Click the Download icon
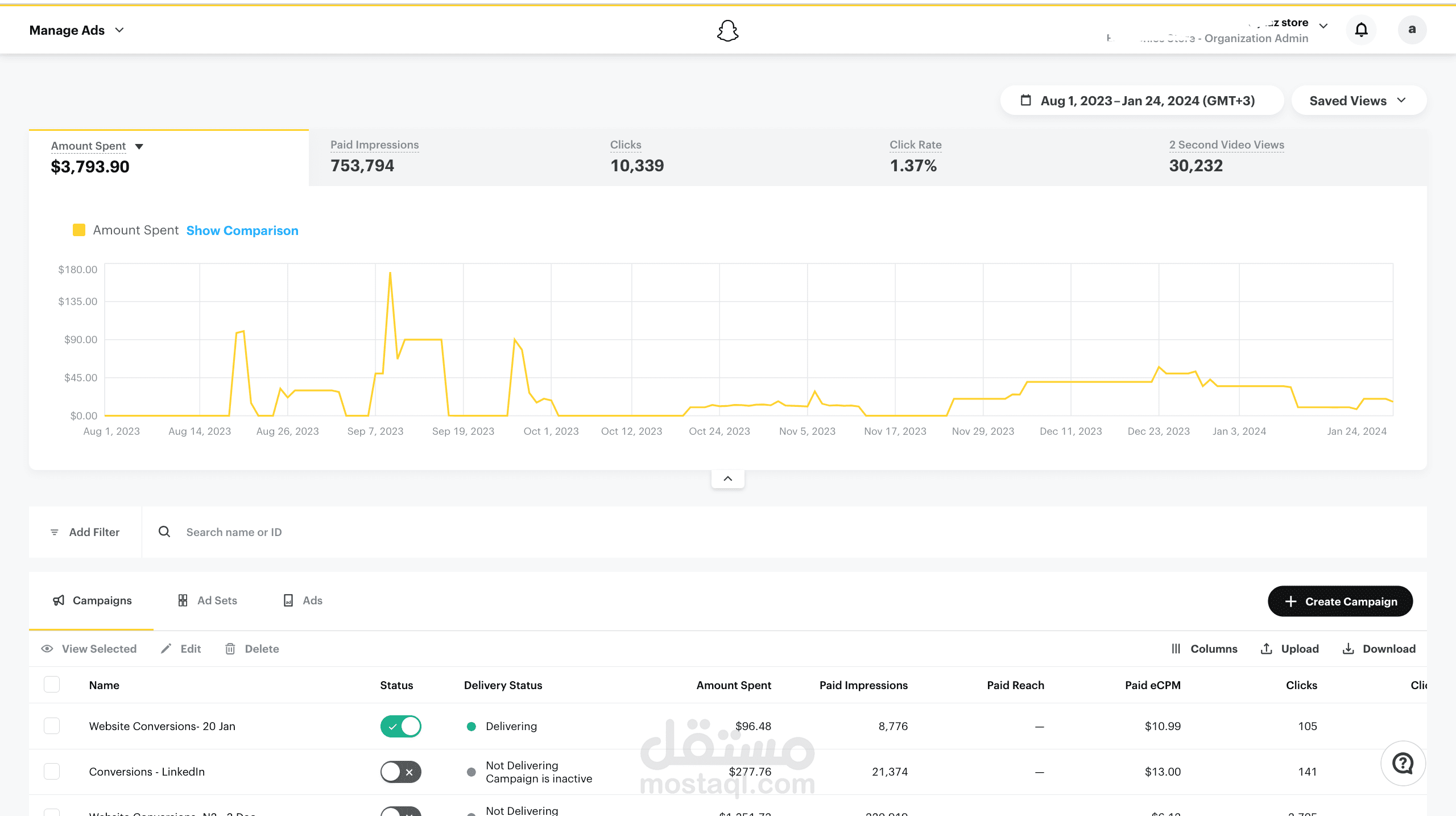1456x816 pixels. [1348, 649]
